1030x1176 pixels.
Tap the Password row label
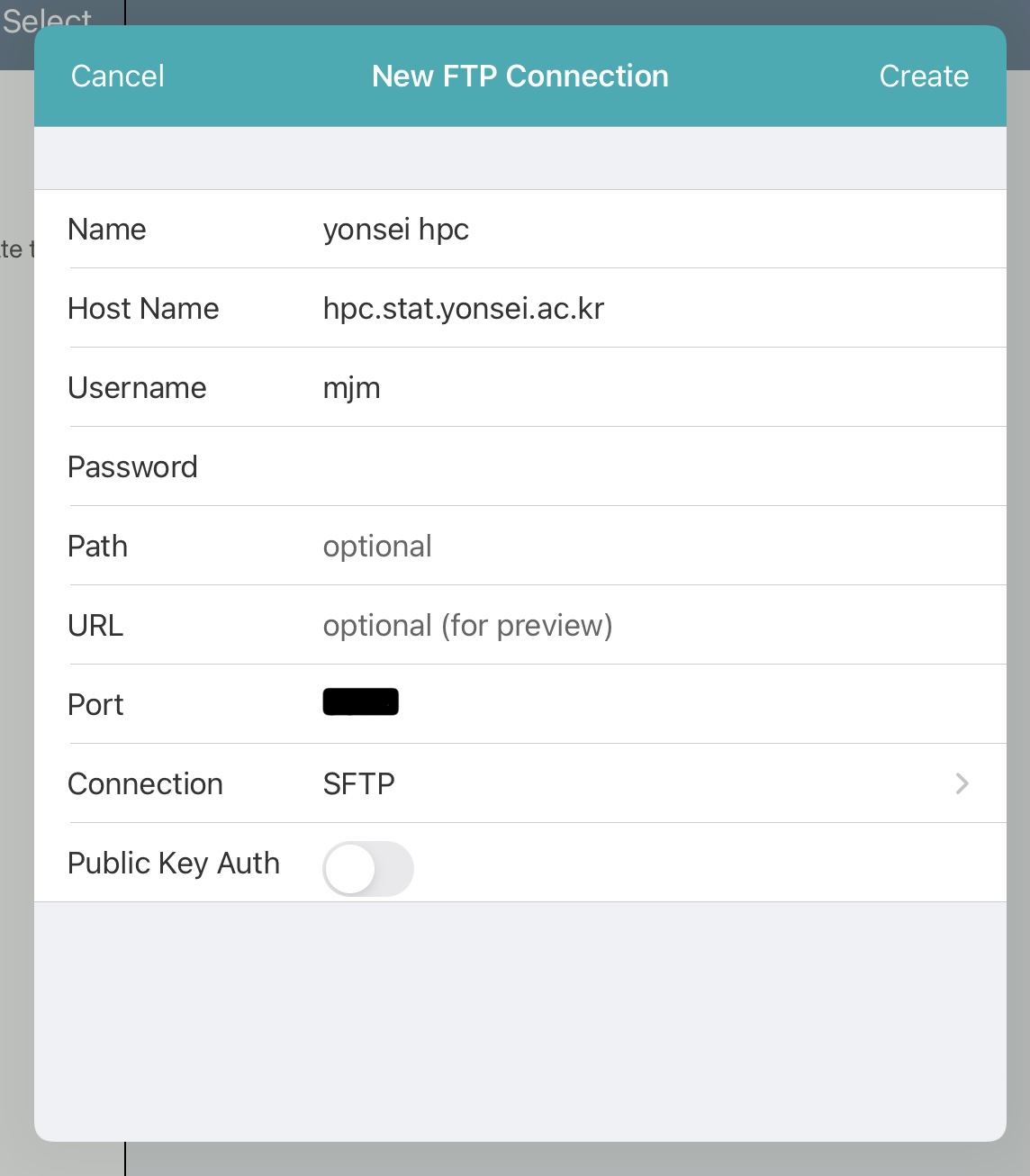tap(132, 467)
